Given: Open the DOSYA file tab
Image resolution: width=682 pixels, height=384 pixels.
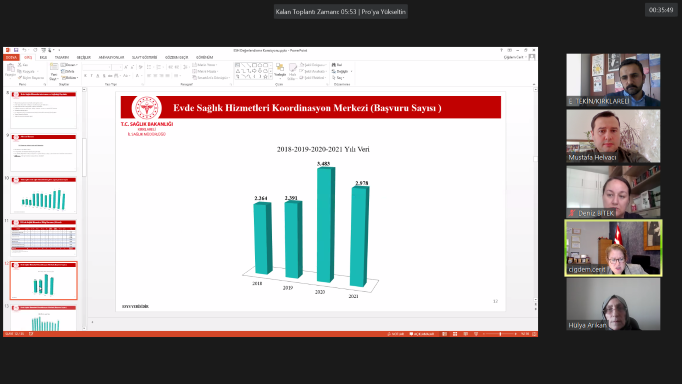Looking at the screenshot, I should [11, 57].
